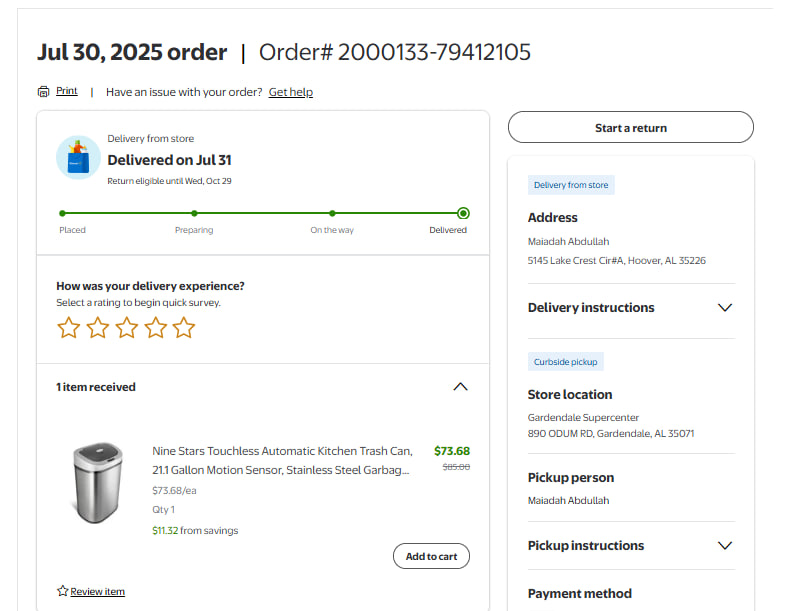Image resolution: width=785 pixels, height=611 pixels.
Task: Expand Pickup instructions
Action: [725, 546]
